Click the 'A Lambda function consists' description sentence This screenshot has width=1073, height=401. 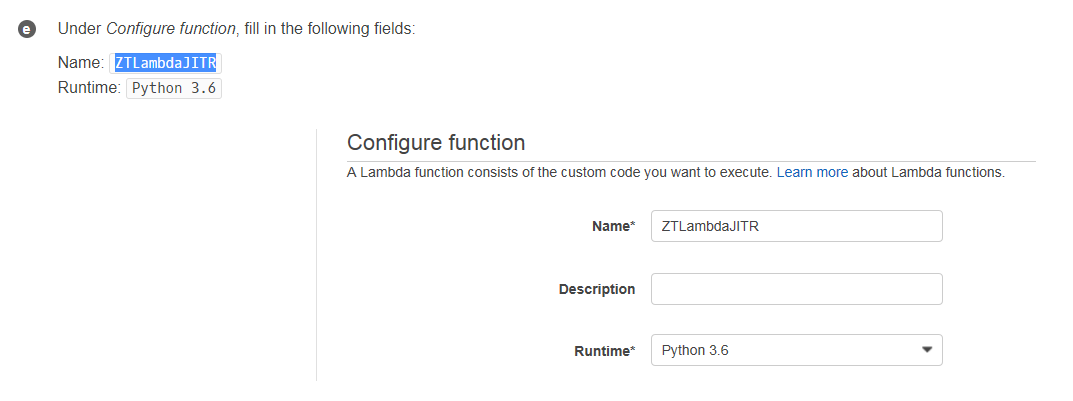point(560,172)
